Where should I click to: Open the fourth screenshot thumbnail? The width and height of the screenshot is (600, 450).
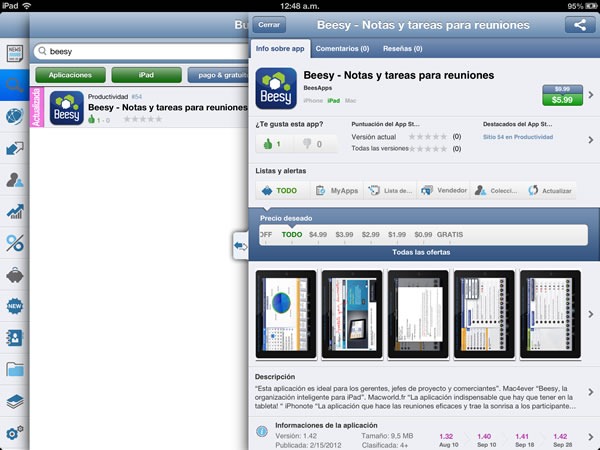[484, 314]
